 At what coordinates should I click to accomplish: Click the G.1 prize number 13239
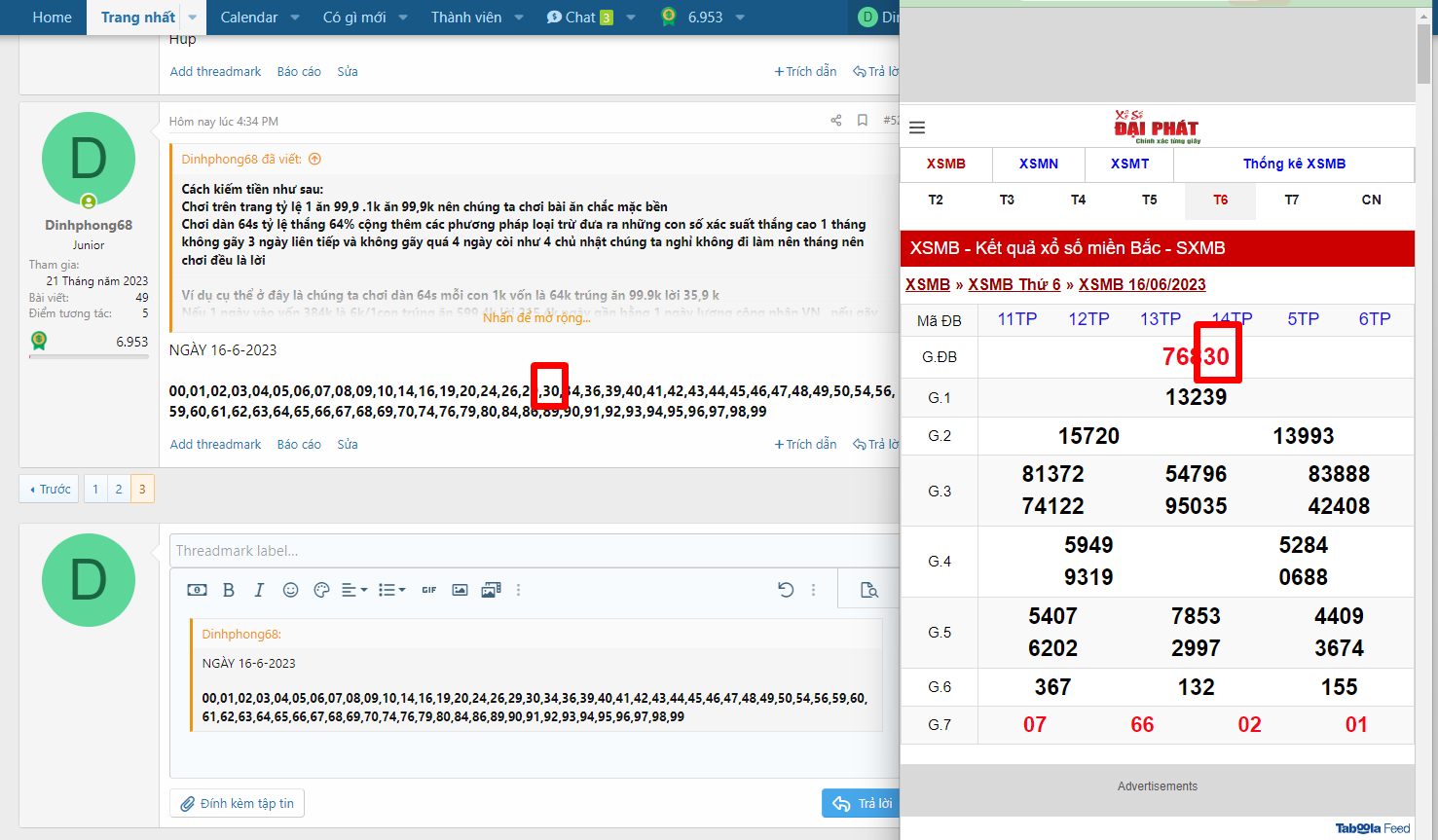[1196, 397]
